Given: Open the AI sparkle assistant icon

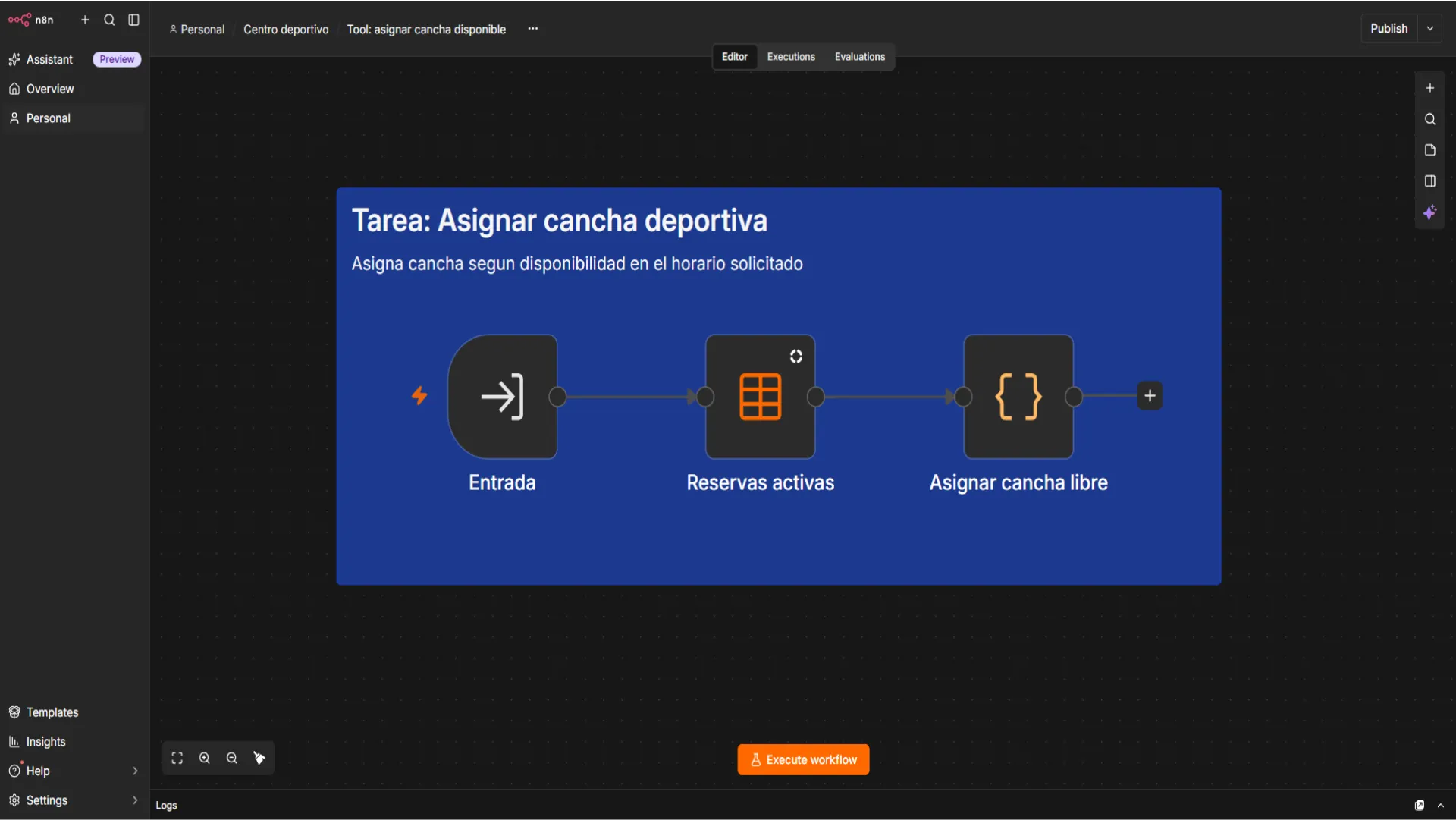Looking at the screenshot, I should click(x=1430, y=212).
